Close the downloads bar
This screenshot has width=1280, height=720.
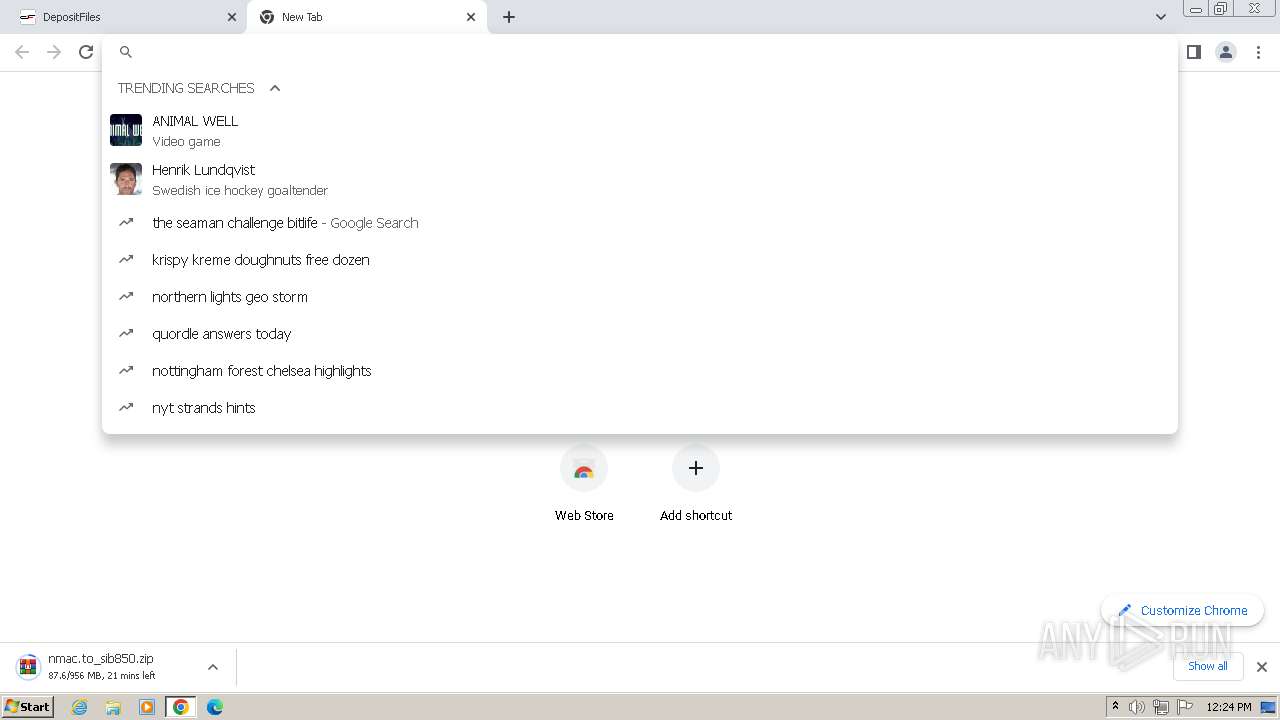[1261, 667]
